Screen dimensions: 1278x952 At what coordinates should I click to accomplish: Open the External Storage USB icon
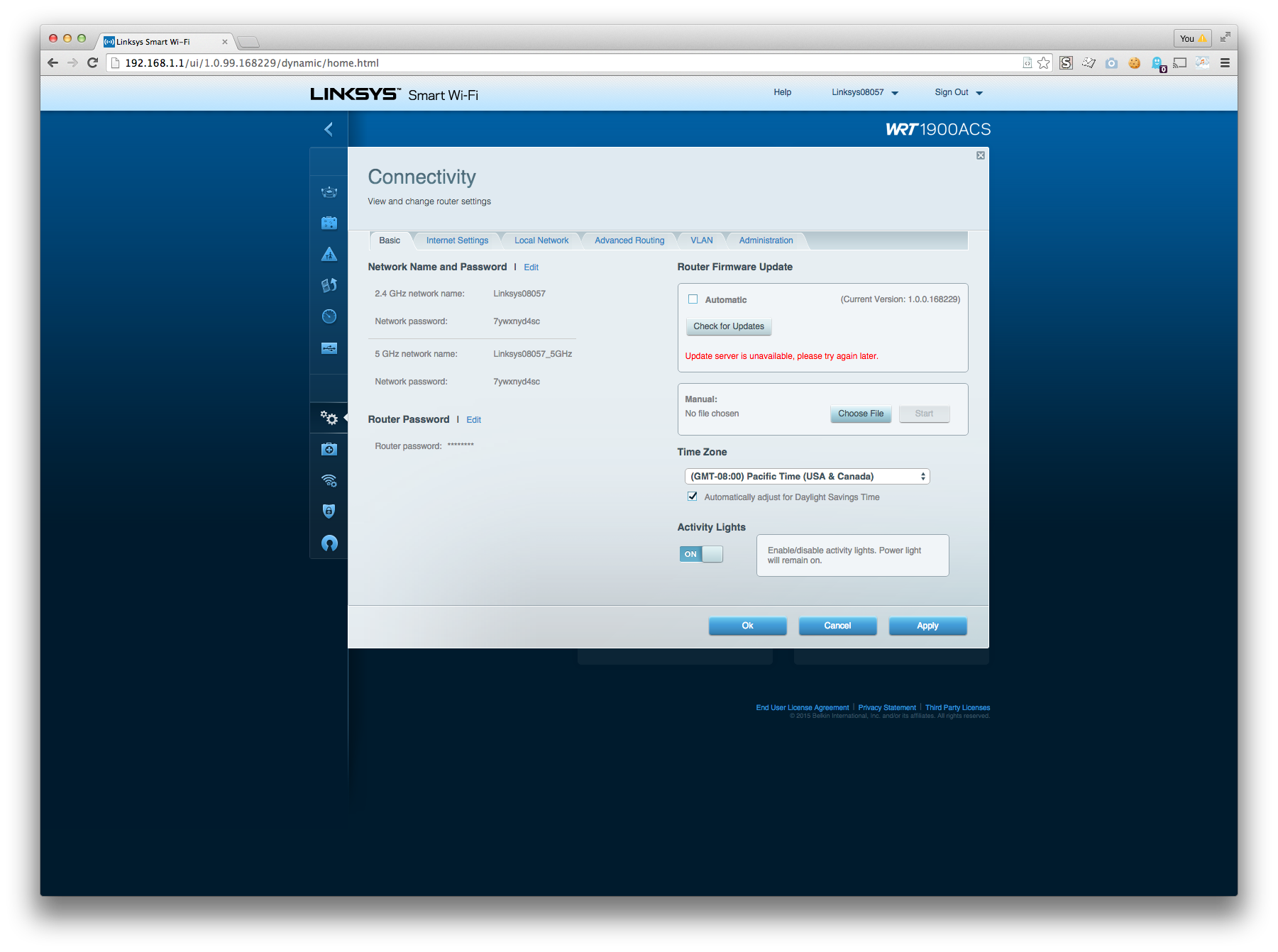pos(329,348)
